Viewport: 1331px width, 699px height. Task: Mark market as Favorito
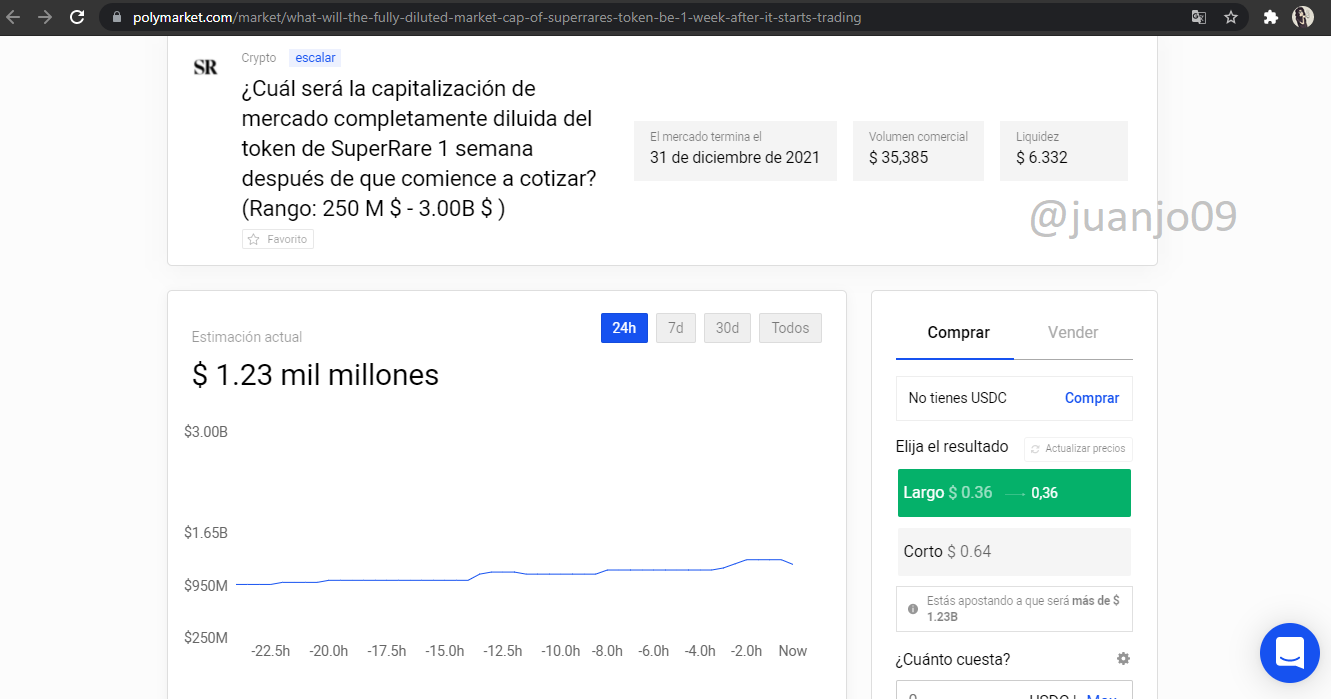tap(278, 239)
